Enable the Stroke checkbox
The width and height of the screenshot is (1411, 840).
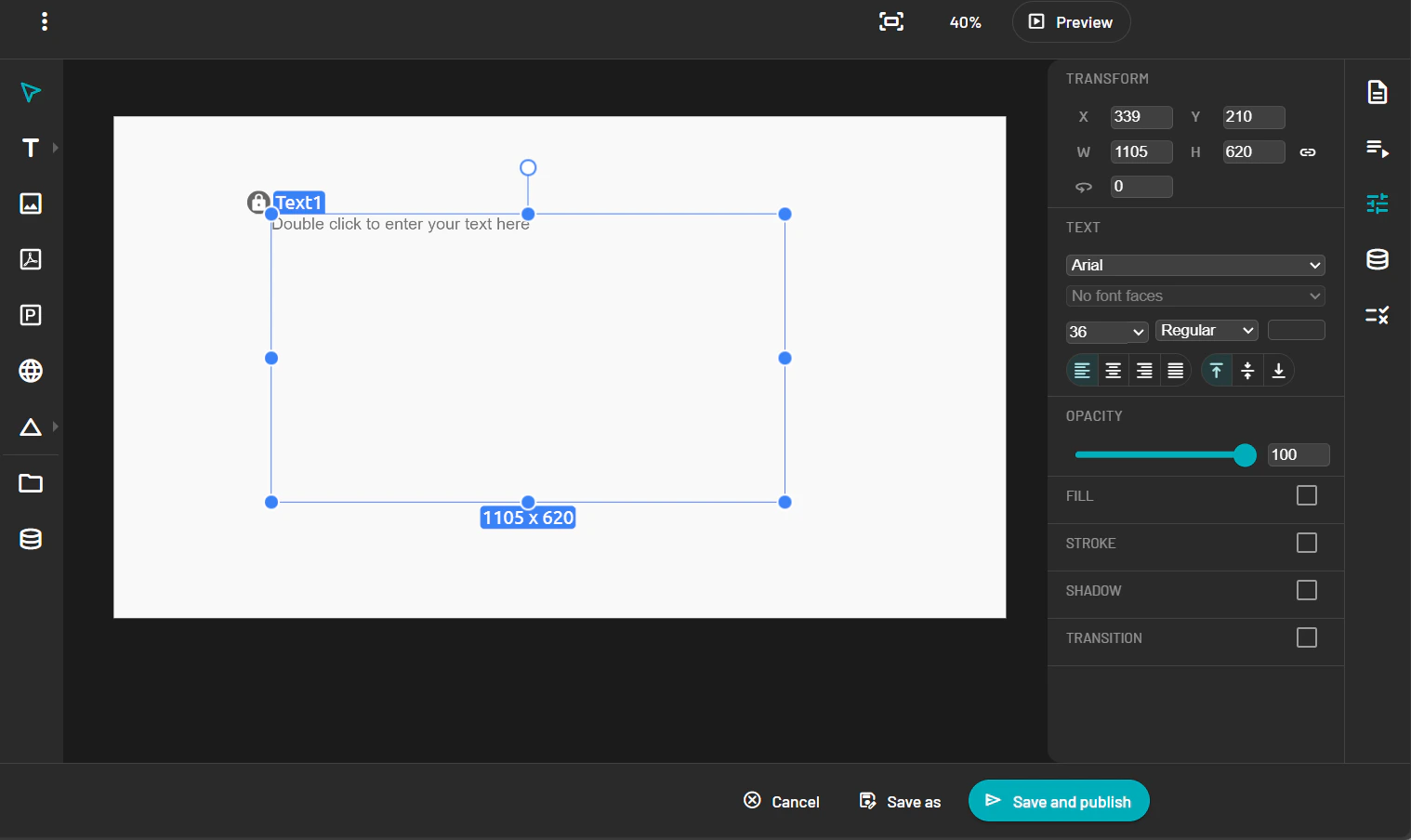tap(1307, 543)
